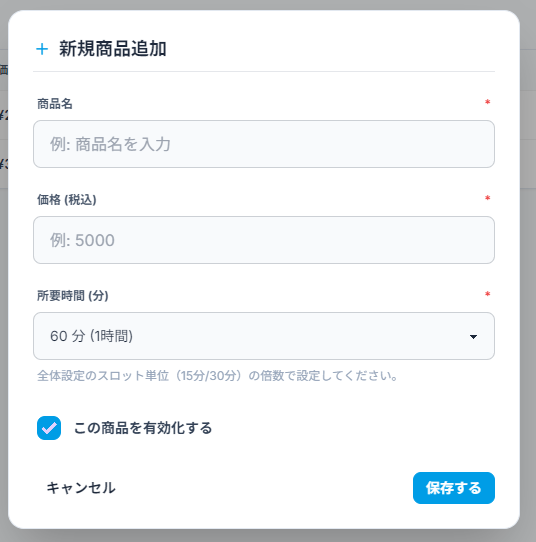The width and height of the screenshot is (536, 542).
Task: Click the キャンセル button
Action: click(x=81, y=488)
